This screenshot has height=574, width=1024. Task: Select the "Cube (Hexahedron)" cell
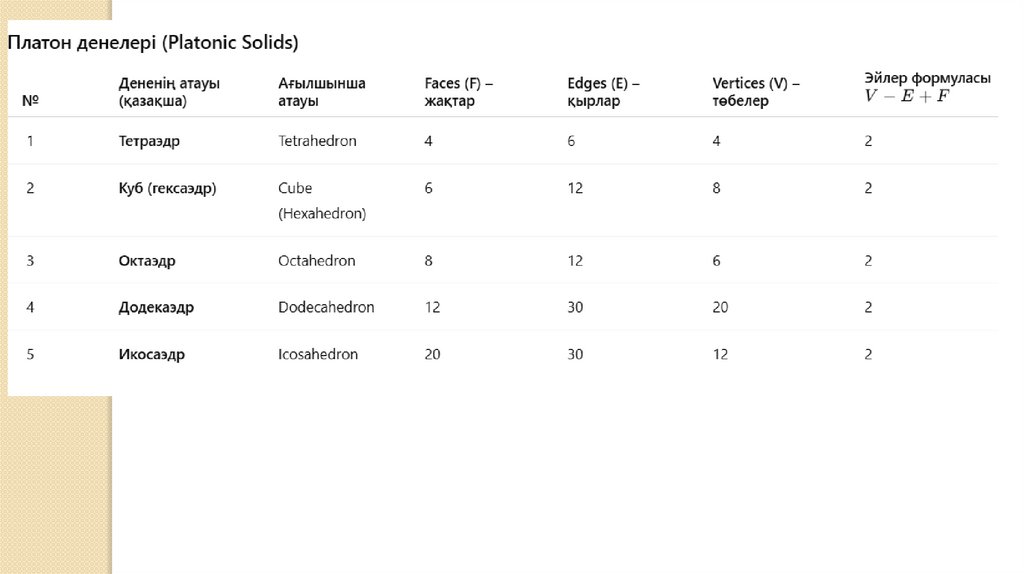[322, 200]
